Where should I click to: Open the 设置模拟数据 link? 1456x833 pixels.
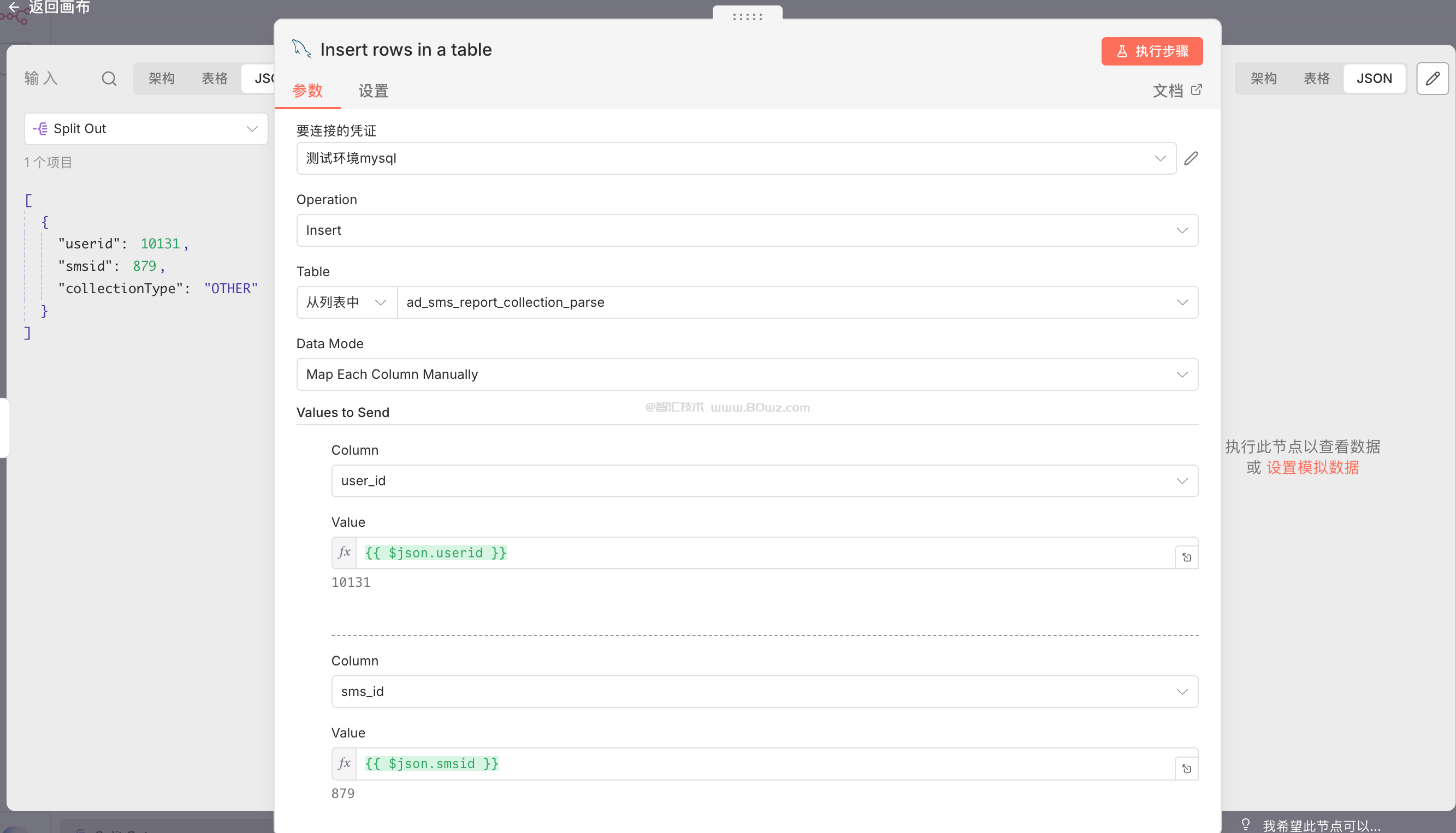click(x=1312, y=467)
